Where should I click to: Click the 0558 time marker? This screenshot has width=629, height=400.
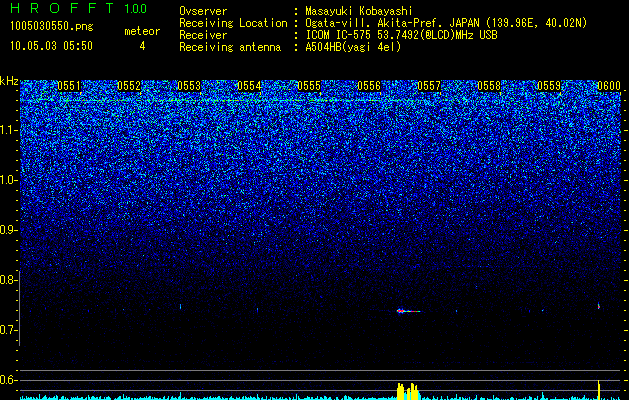[489, 86]
